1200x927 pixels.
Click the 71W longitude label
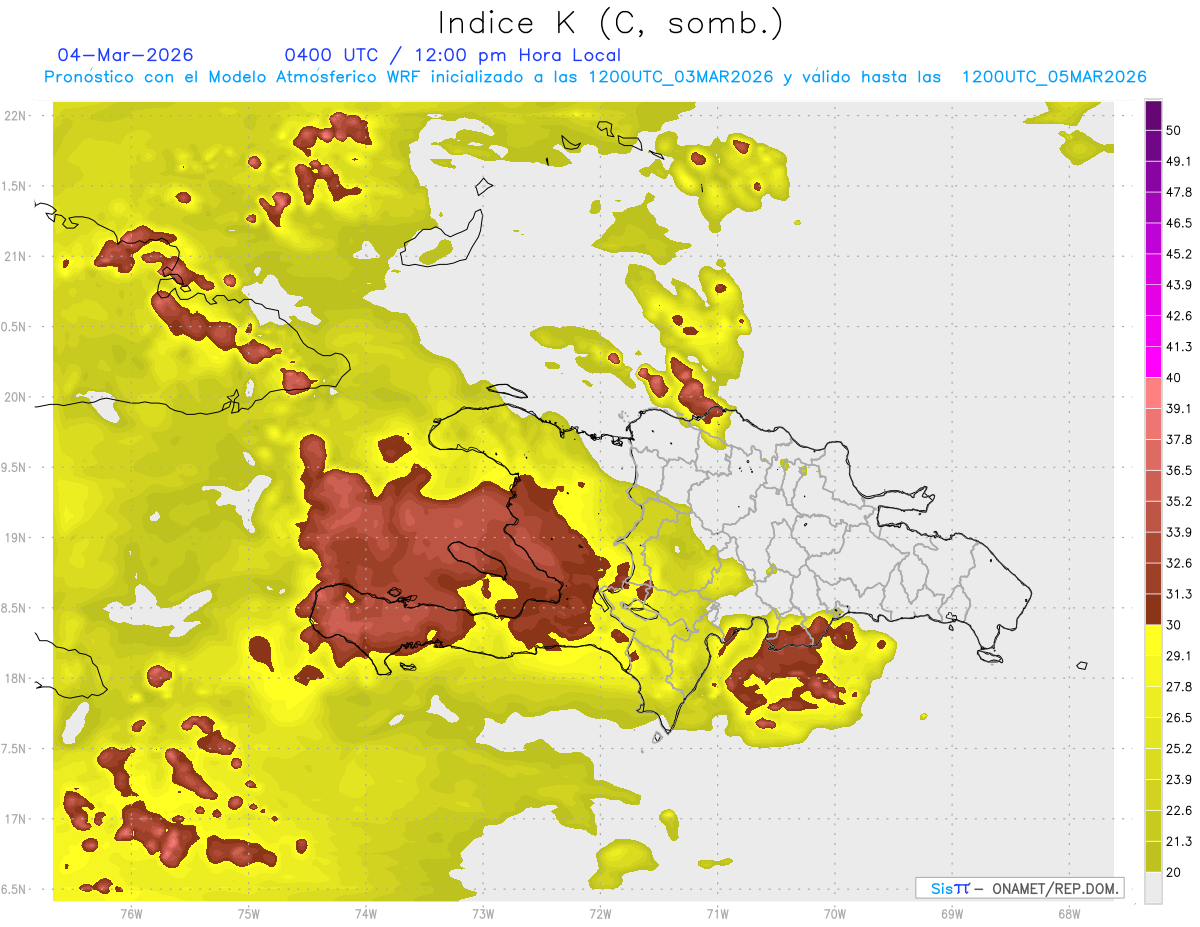click(717, 913)
